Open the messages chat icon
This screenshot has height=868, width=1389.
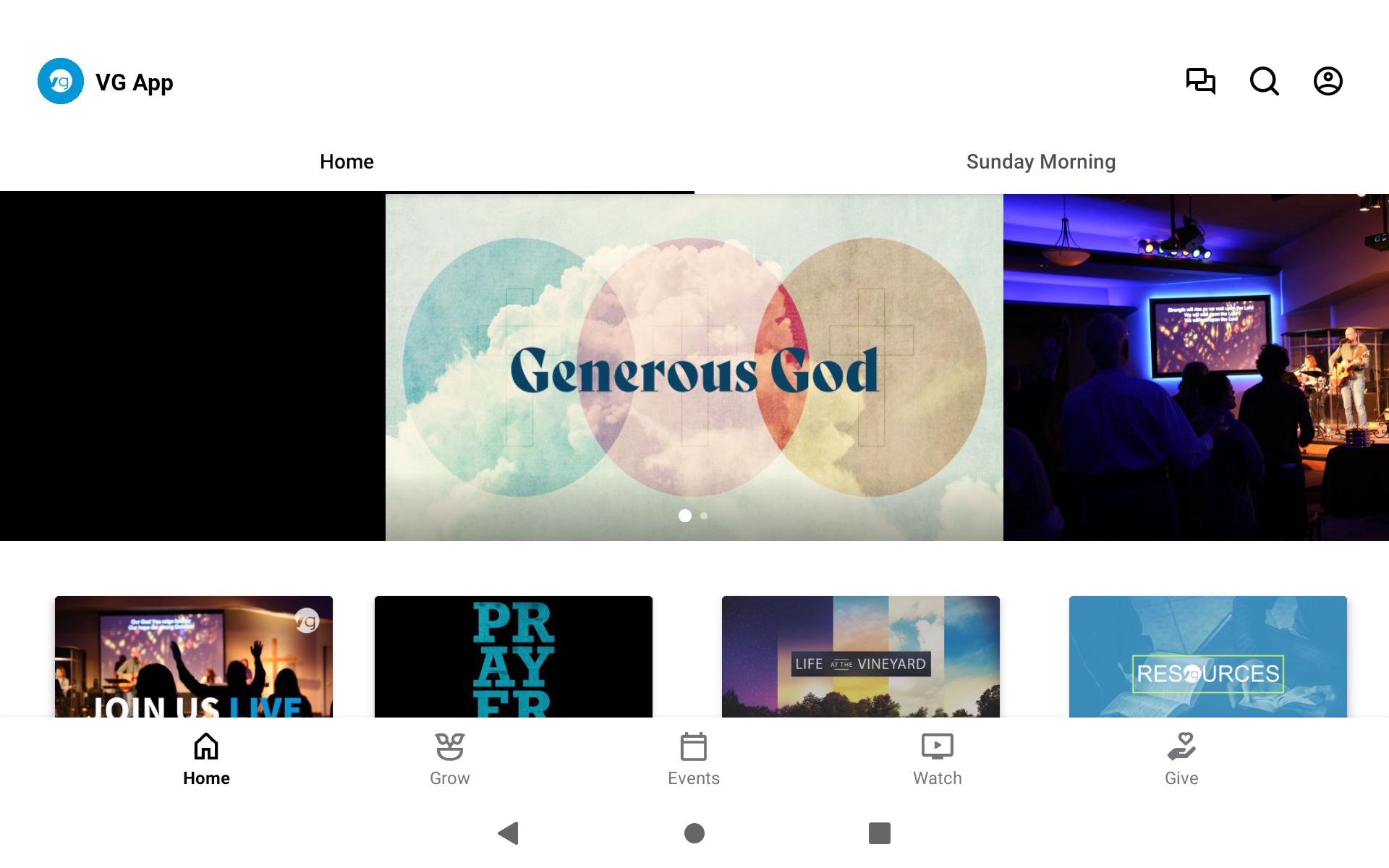tap(1200, 81)
